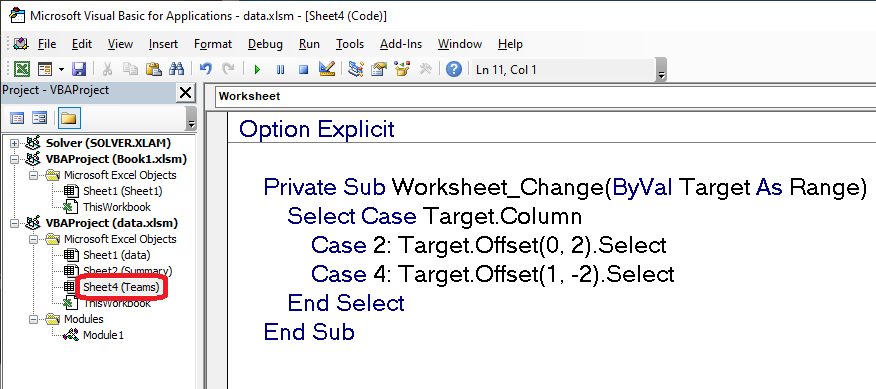876x389 pixels.
Task: Click the Toggle Folders button in Project panel
Action: 68,118
